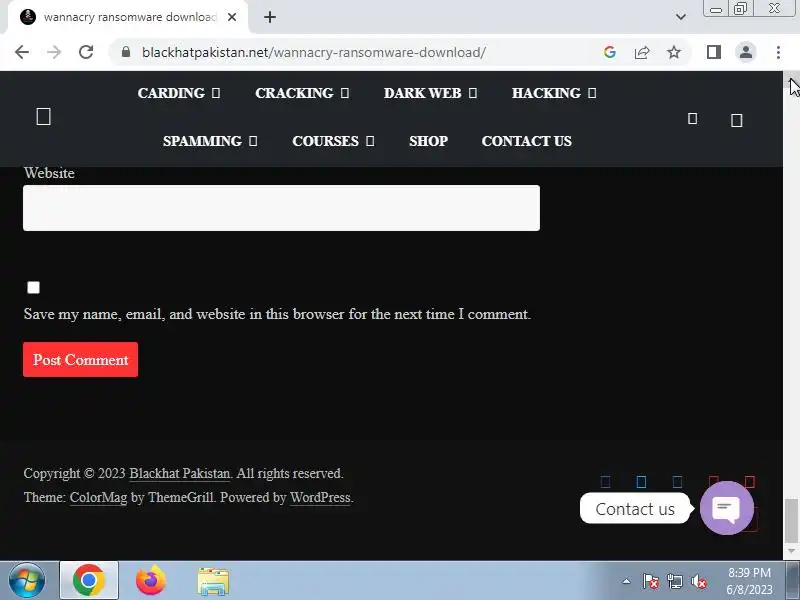Open the purple chat widget
The image size is (800, 600).
727,508
